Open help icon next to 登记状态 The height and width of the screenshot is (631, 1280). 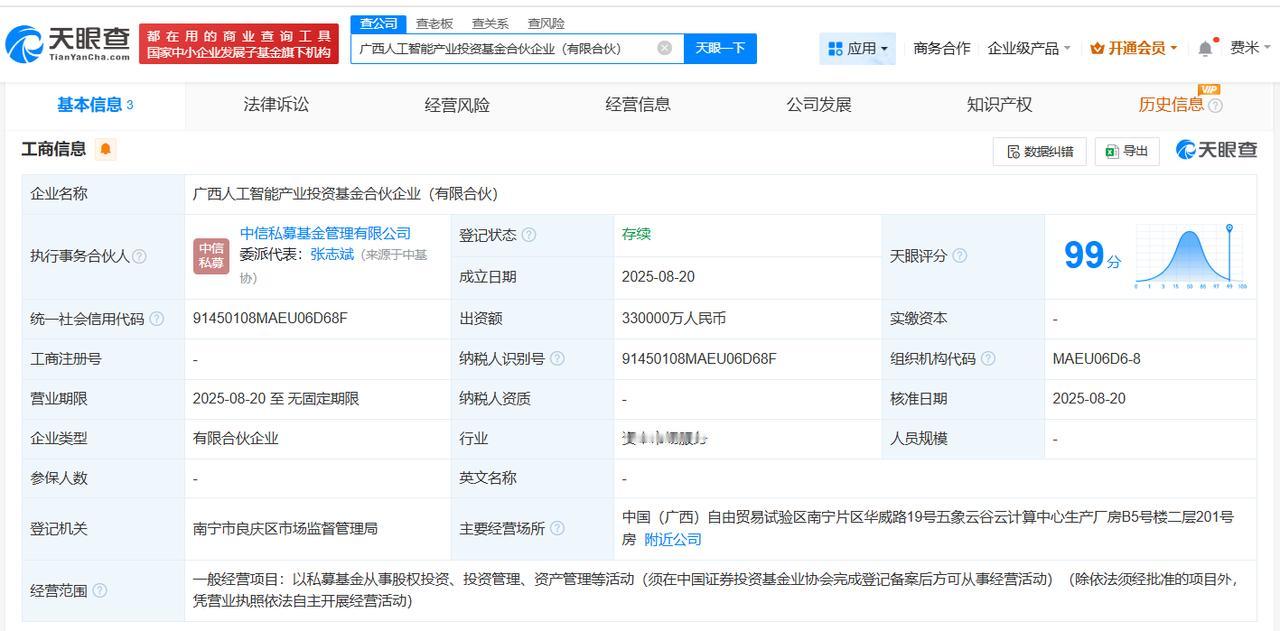pyautogui.click(x=529, y=235)
